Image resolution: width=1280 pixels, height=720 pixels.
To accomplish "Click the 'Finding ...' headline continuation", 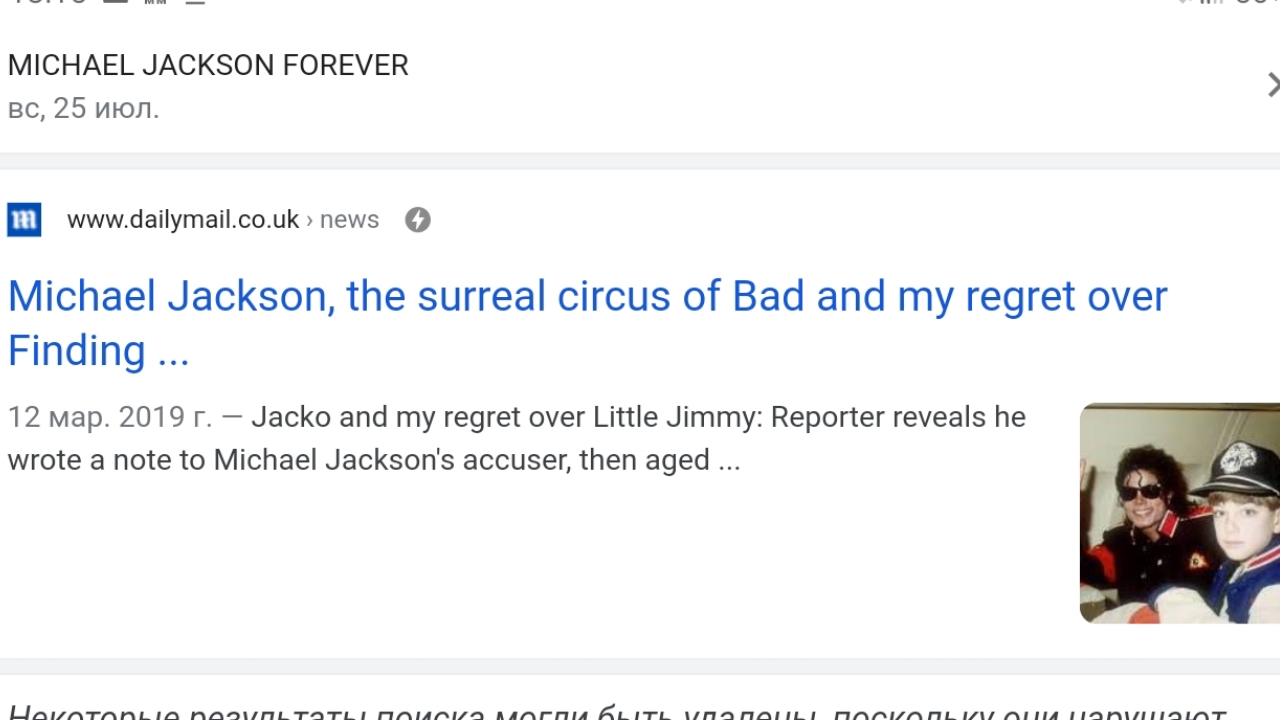I will point(98,351).
